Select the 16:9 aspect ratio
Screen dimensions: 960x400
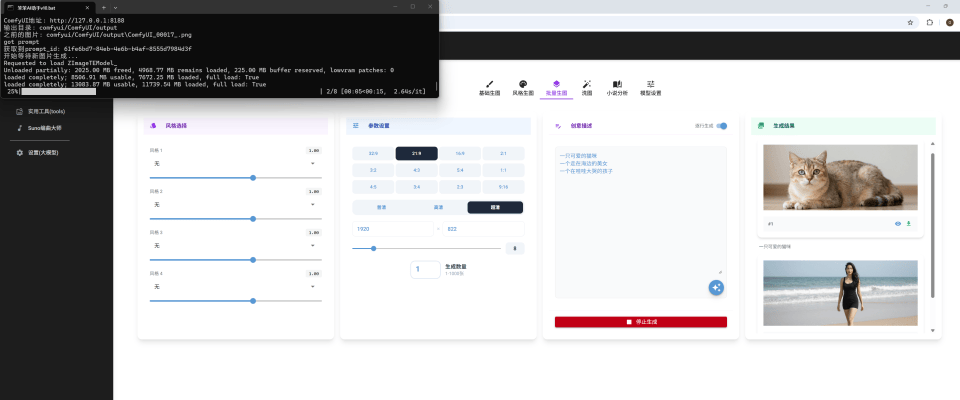[x=460, y=154]
